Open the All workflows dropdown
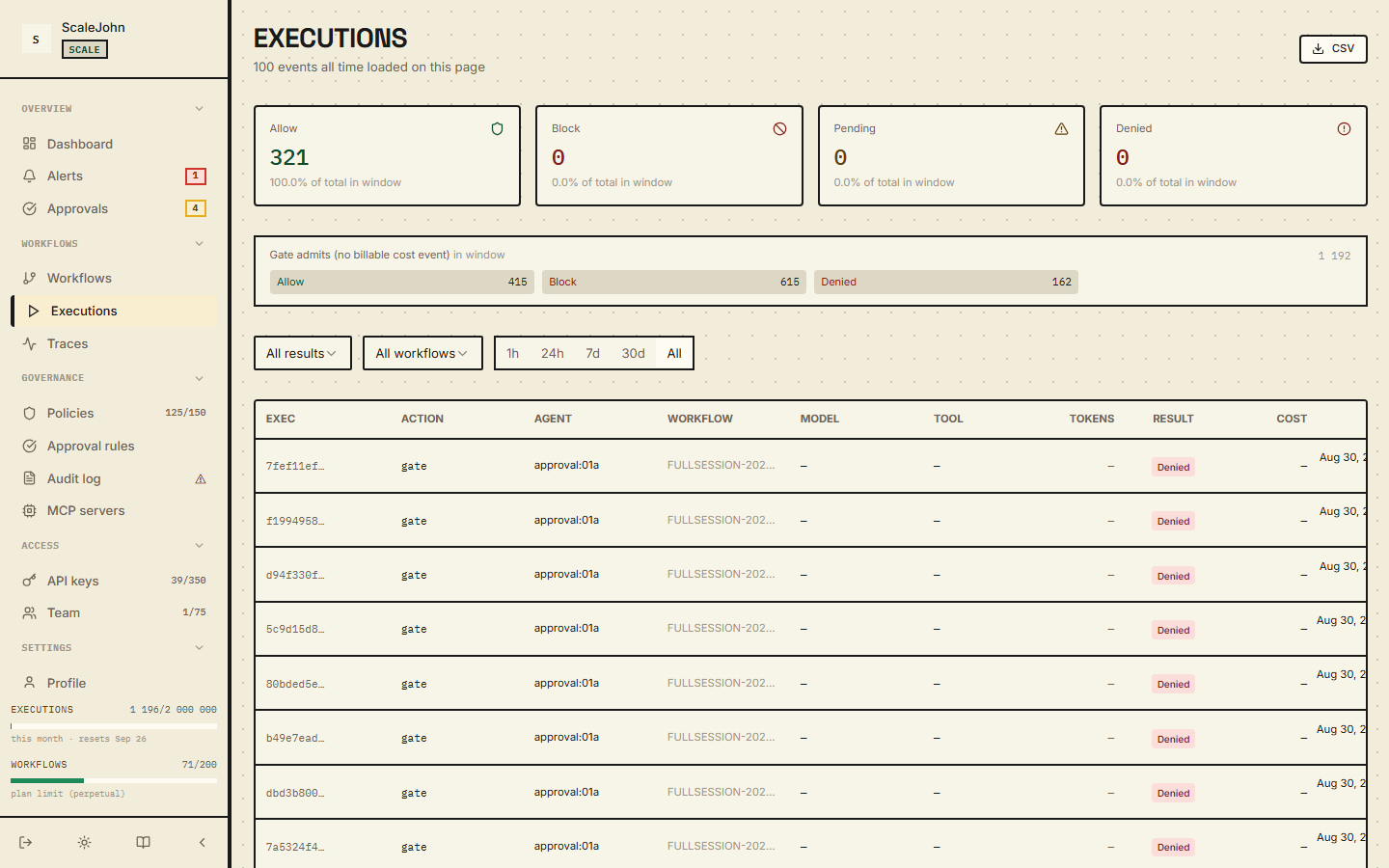The image size is (1389, 868). click(422, 353)
